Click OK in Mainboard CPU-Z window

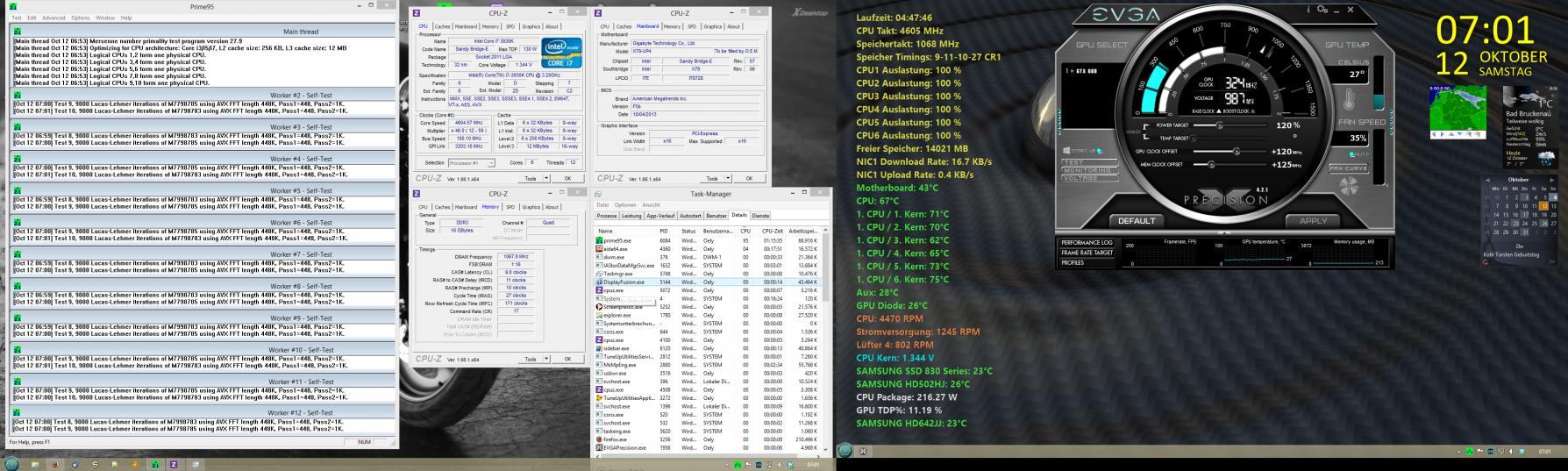tap(750, 178)
